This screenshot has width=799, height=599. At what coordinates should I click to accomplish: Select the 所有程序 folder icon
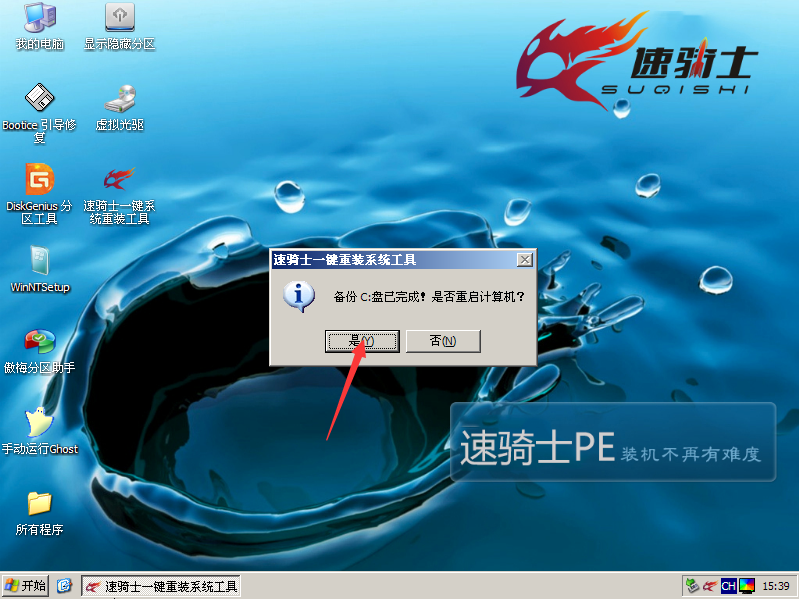point(39,512)
